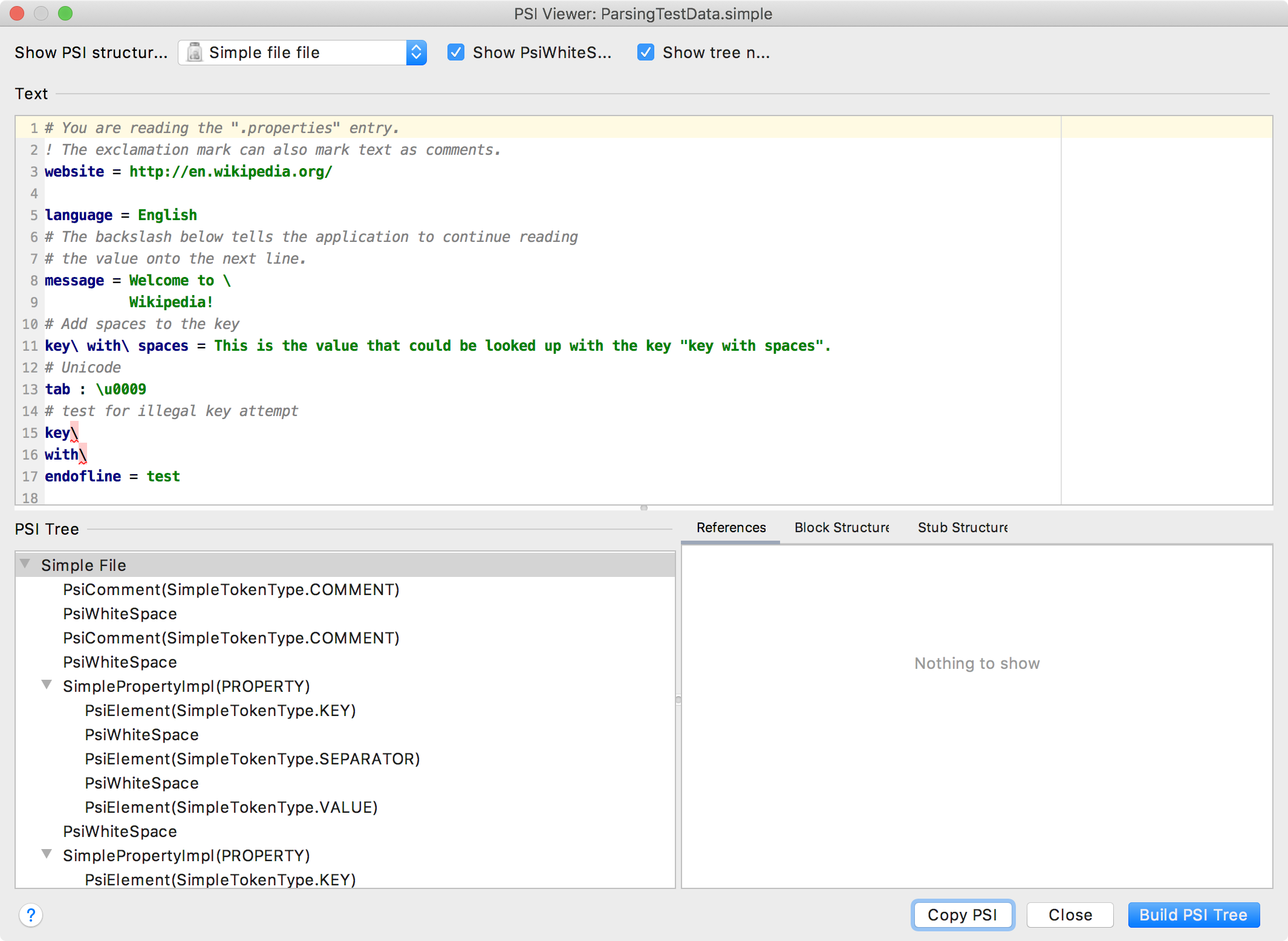The width and height of the screenshot is (1288, 941).
Task: Select PsiElement(SimpleTokenType.SEPARATOR) tree row
Action: (345, 759)
